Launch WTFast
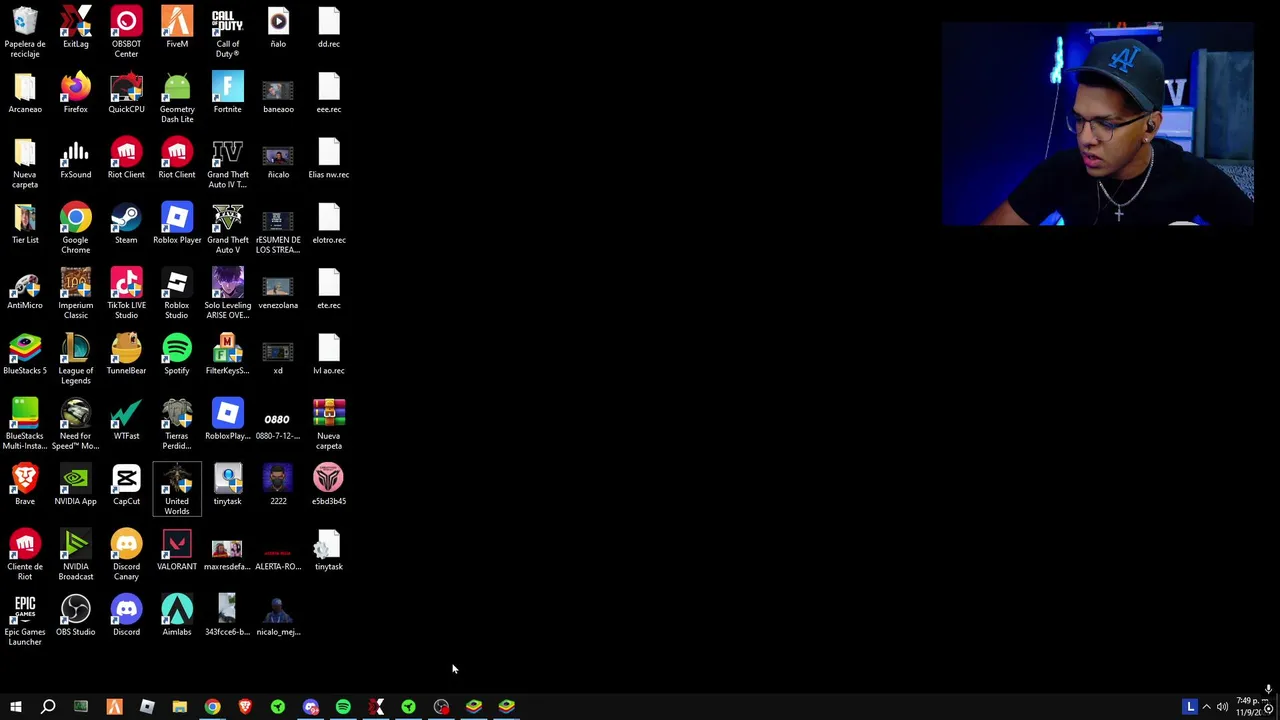The width and height of the screenshot is (1280, 720). (x=126, y=419)
